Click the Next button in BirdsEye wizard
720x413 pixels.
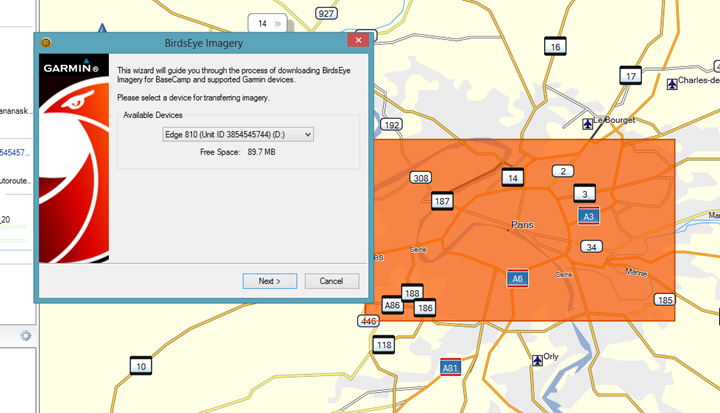[x=270, y=281]
